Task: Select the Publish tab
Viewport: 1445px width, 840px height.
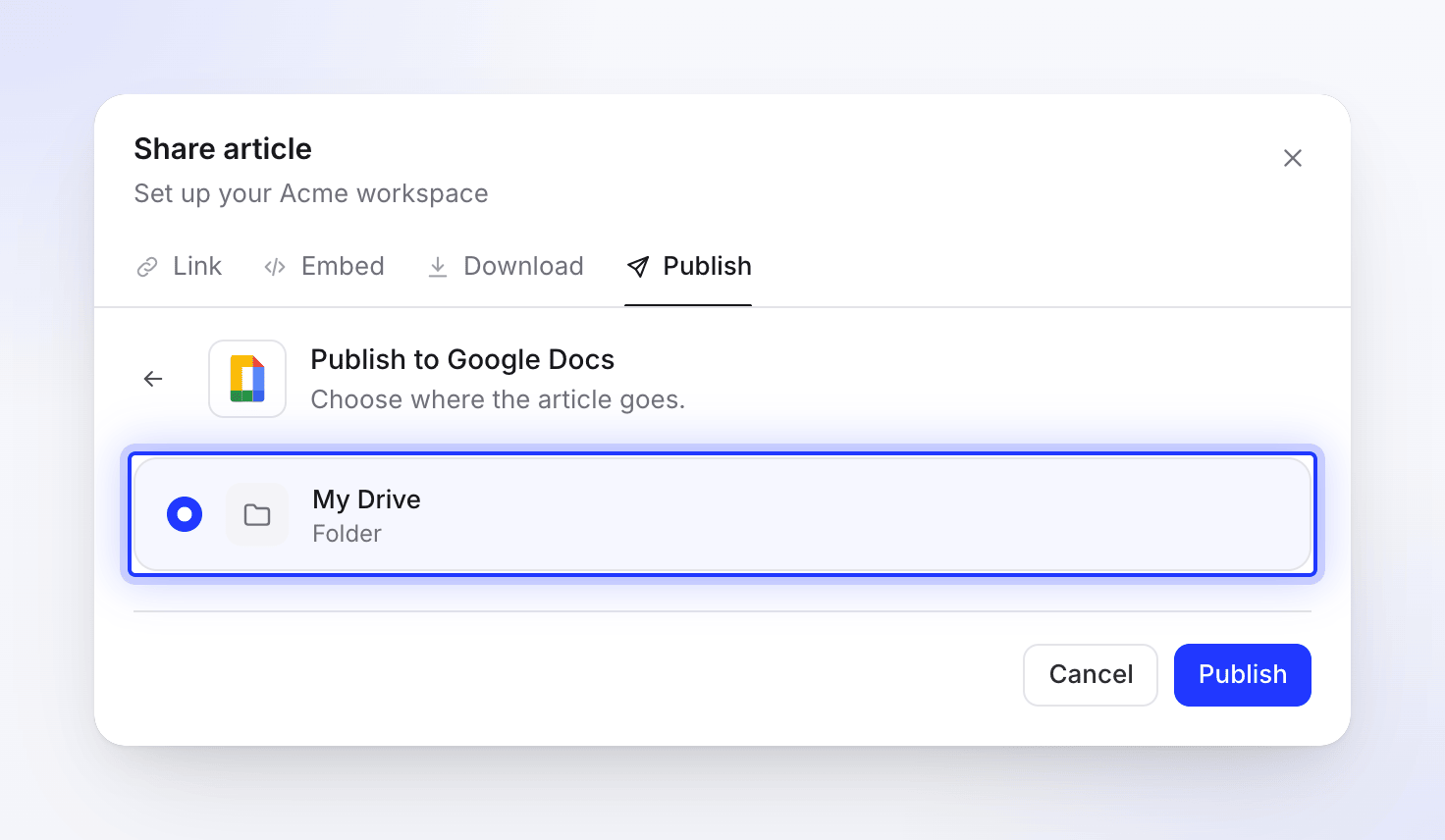Action: point(688,266)
